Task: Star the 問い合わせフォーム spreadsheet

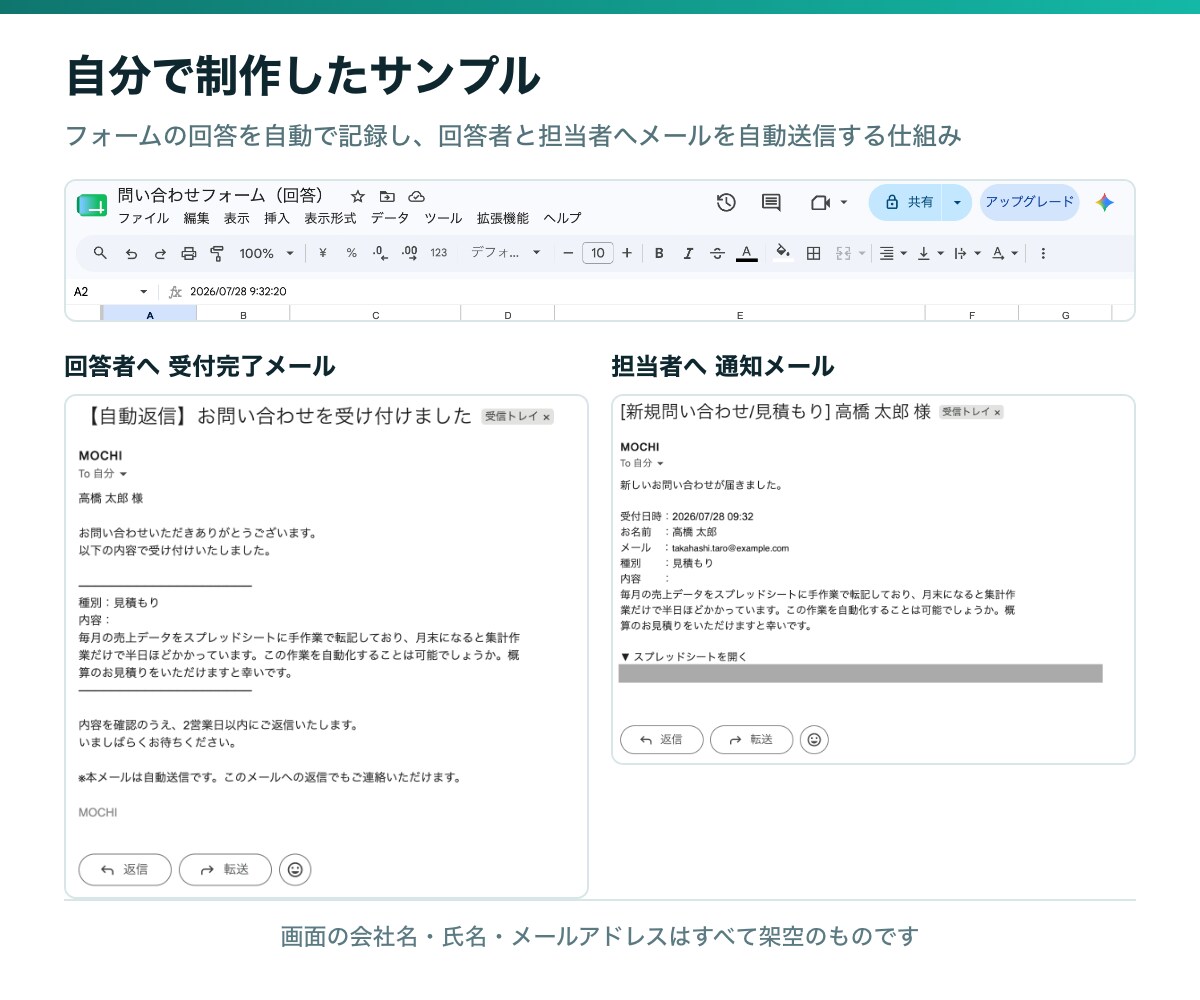Action: point(357,196)
